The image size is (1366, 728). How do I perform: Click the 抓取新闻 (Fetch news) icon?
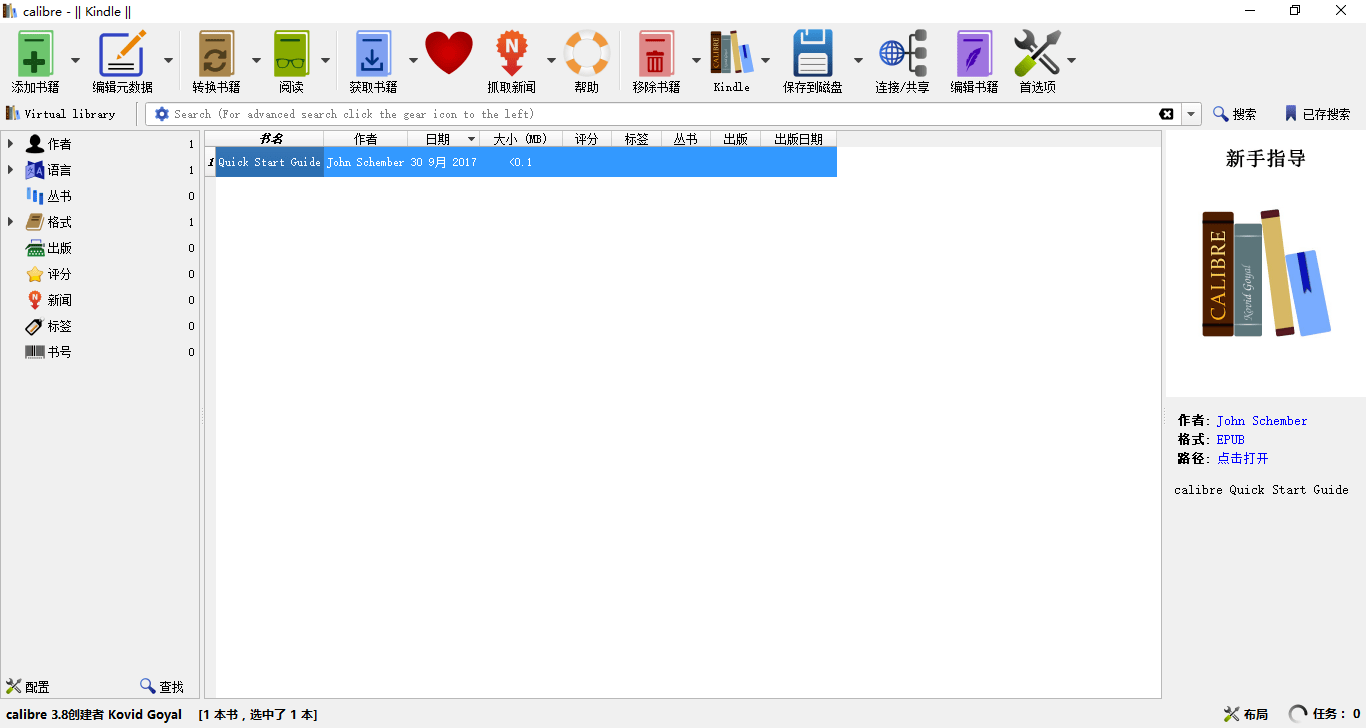click(511, 53)
